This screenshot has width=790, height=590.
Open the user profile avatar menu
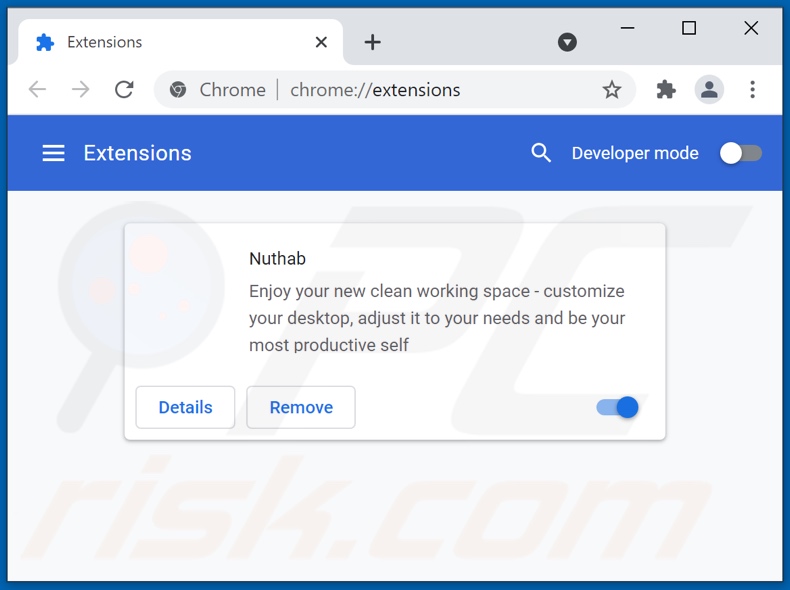point(709,90)
